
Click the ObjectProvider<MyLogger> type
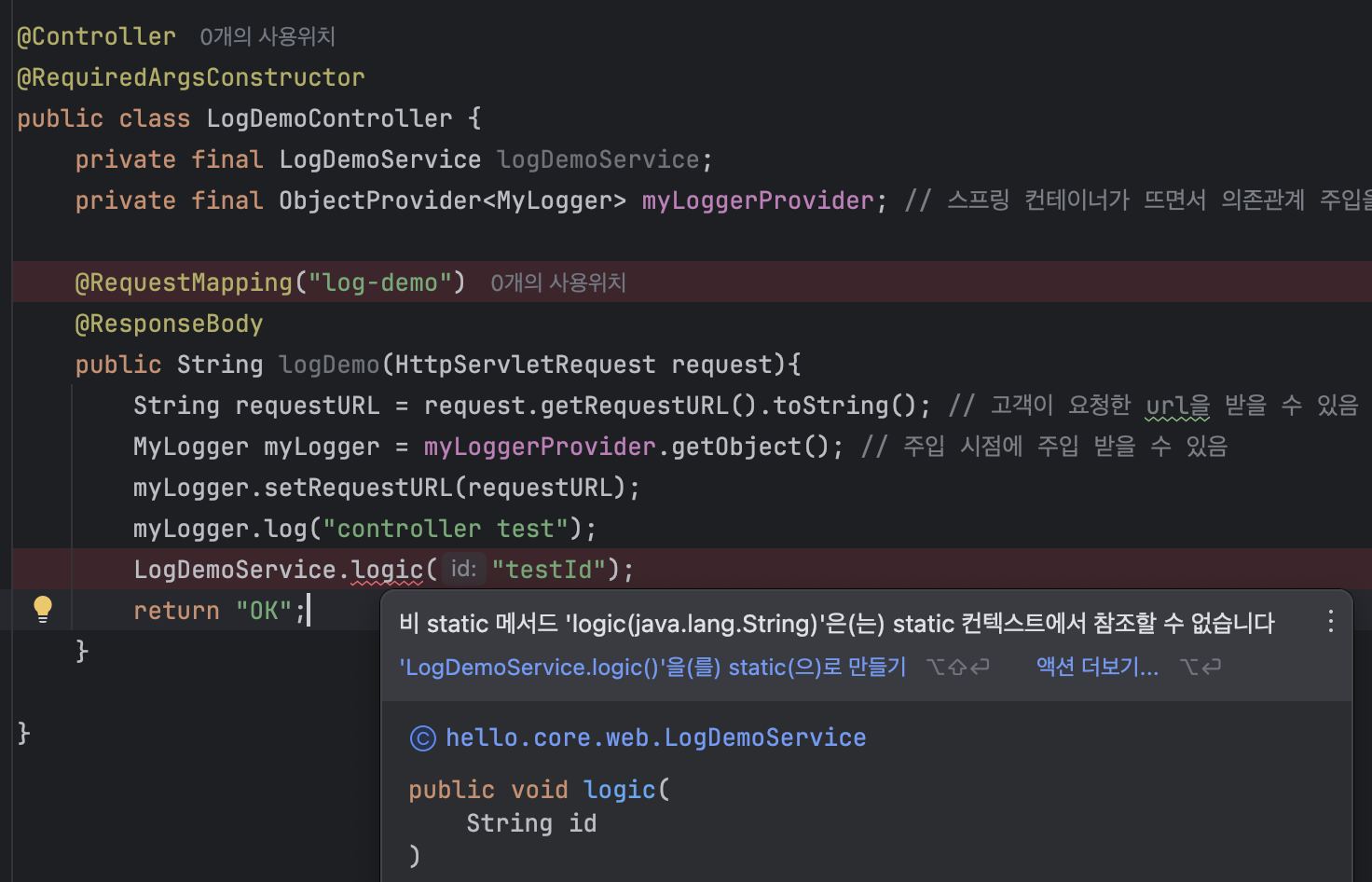[x=452, y=200]
